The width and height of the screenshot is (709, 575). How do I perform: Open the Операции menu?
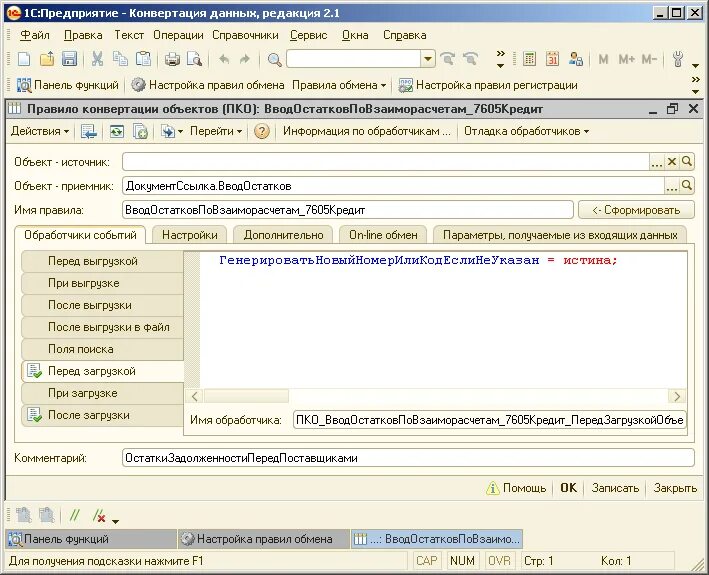178,35
